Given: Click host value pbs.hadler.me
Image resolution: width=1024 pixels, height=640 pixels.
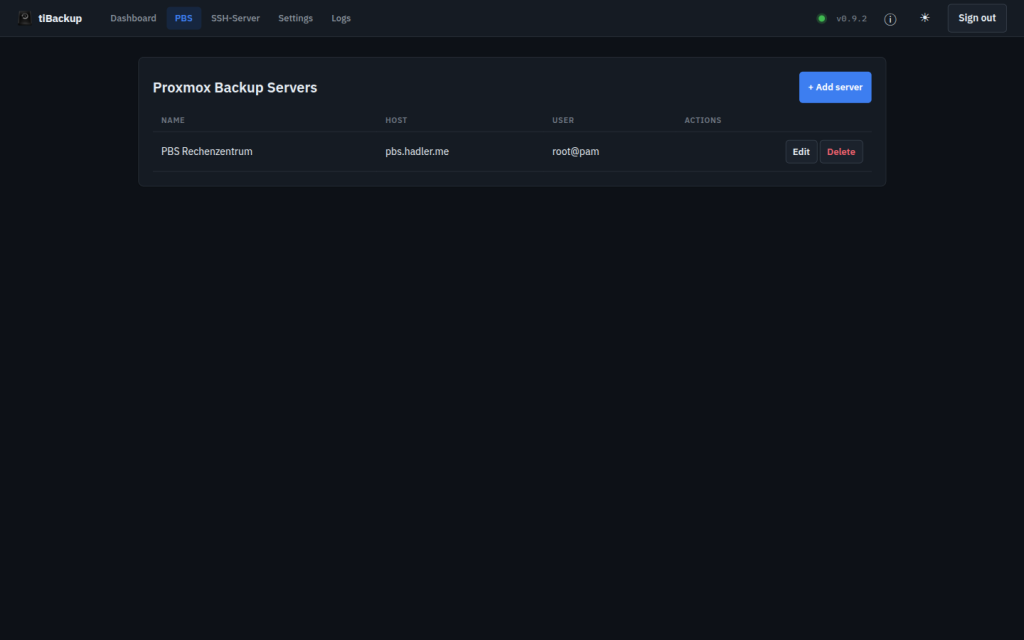Looking at the screenshot, I should pos(417,152).
